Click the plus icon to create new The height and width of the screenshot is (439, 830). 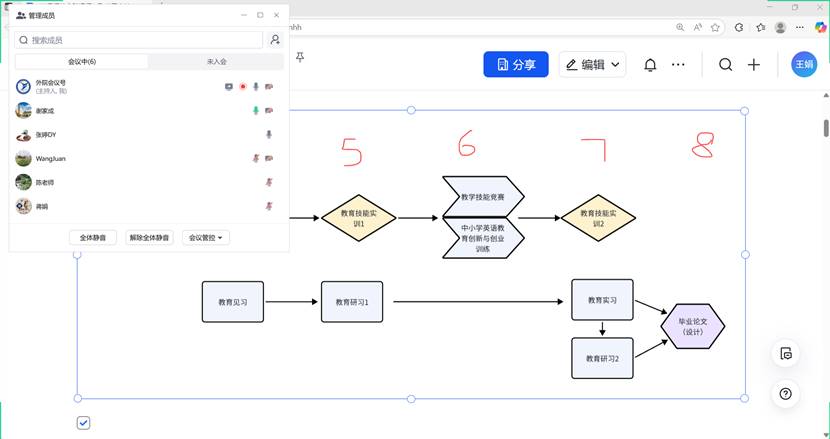coord(754,65)
